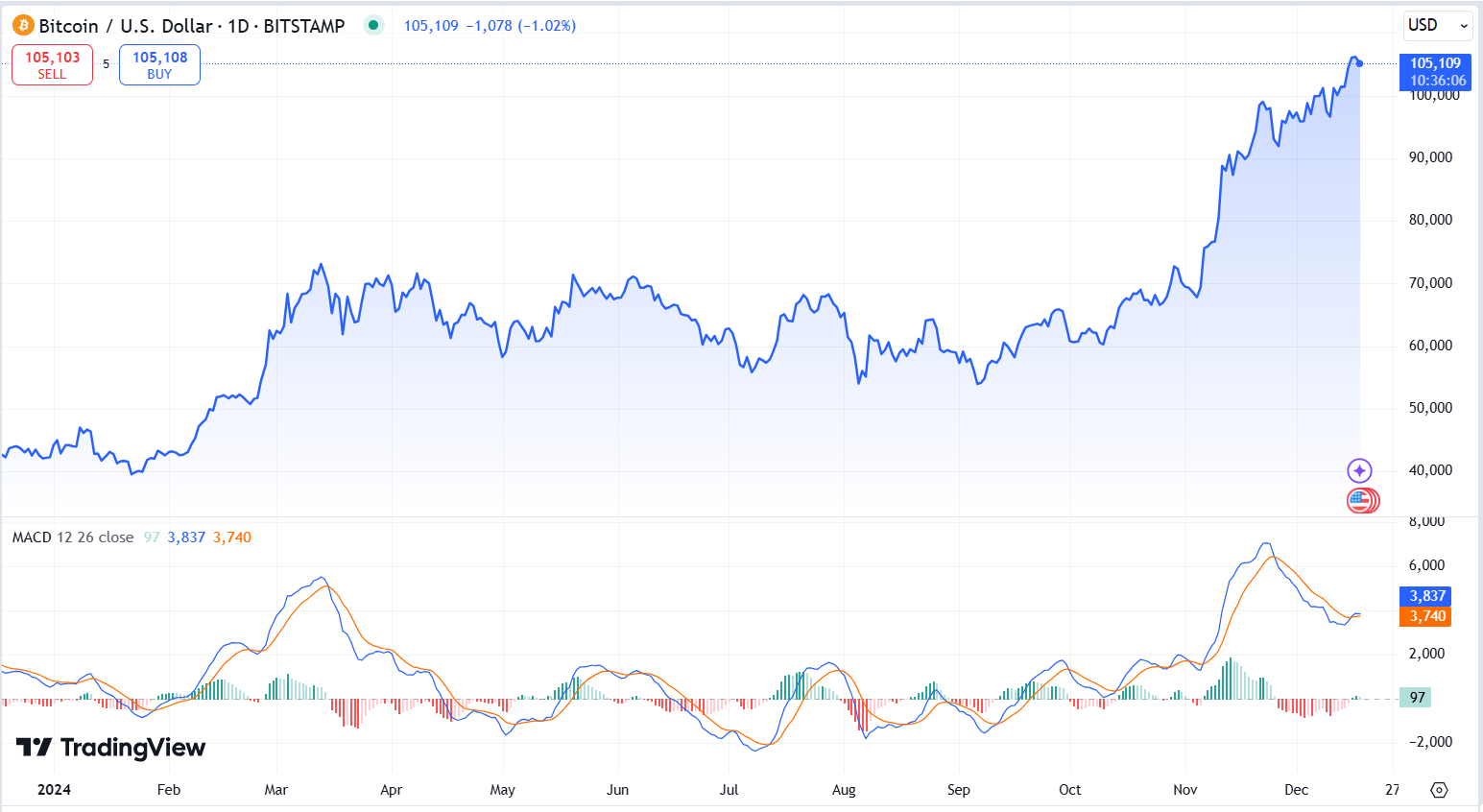Click the price change -1,078 (-1.02%) text
This screenshot has height=812, width=1483.
pyautogui.click(x=521, y=26)
